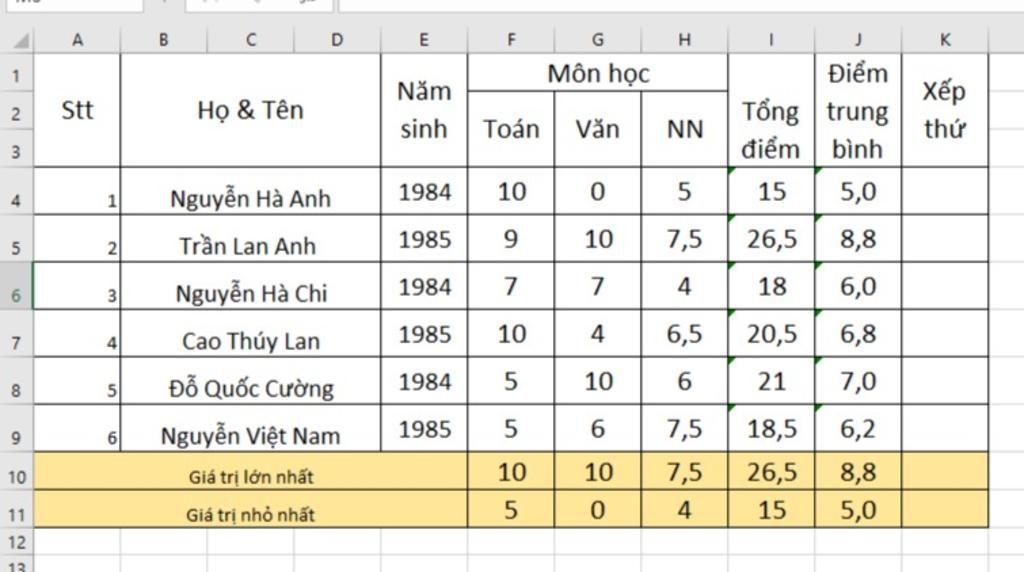Click inside the formula bar
The width and height of the screenshot is (1024, 572).
(680, 4)
